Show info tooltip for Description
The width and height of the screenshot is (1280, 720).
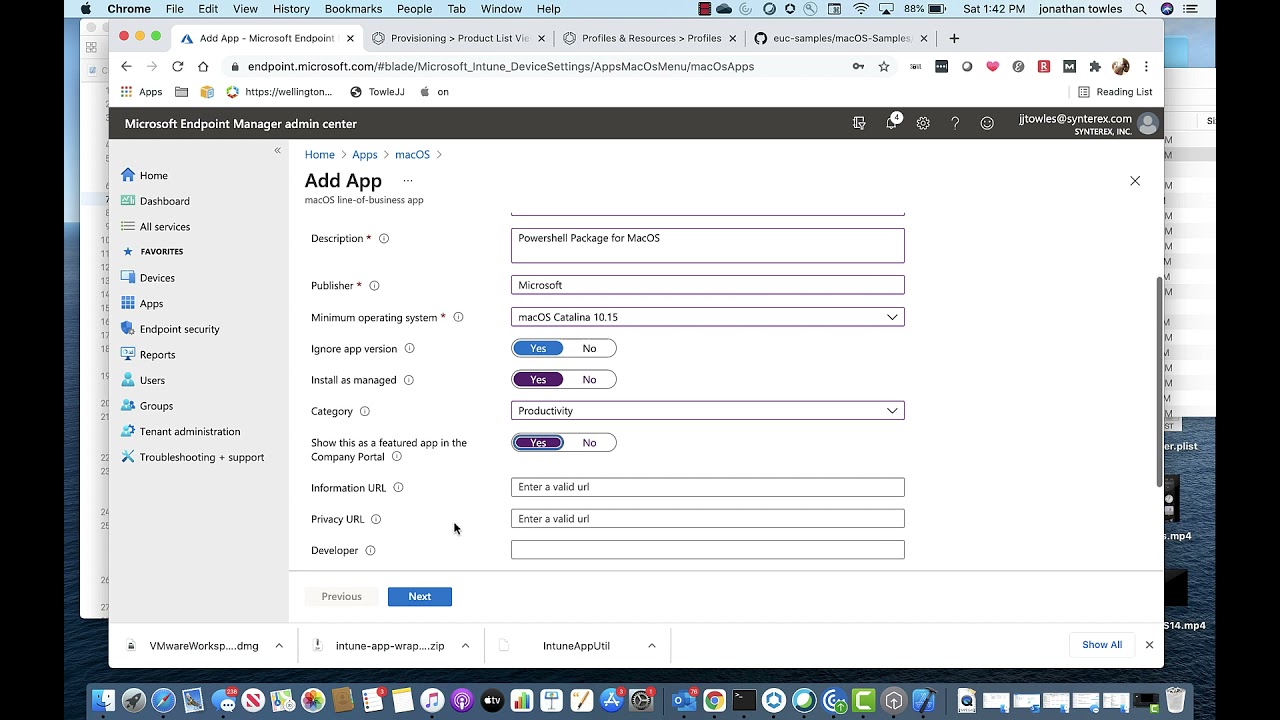point(384,239)
